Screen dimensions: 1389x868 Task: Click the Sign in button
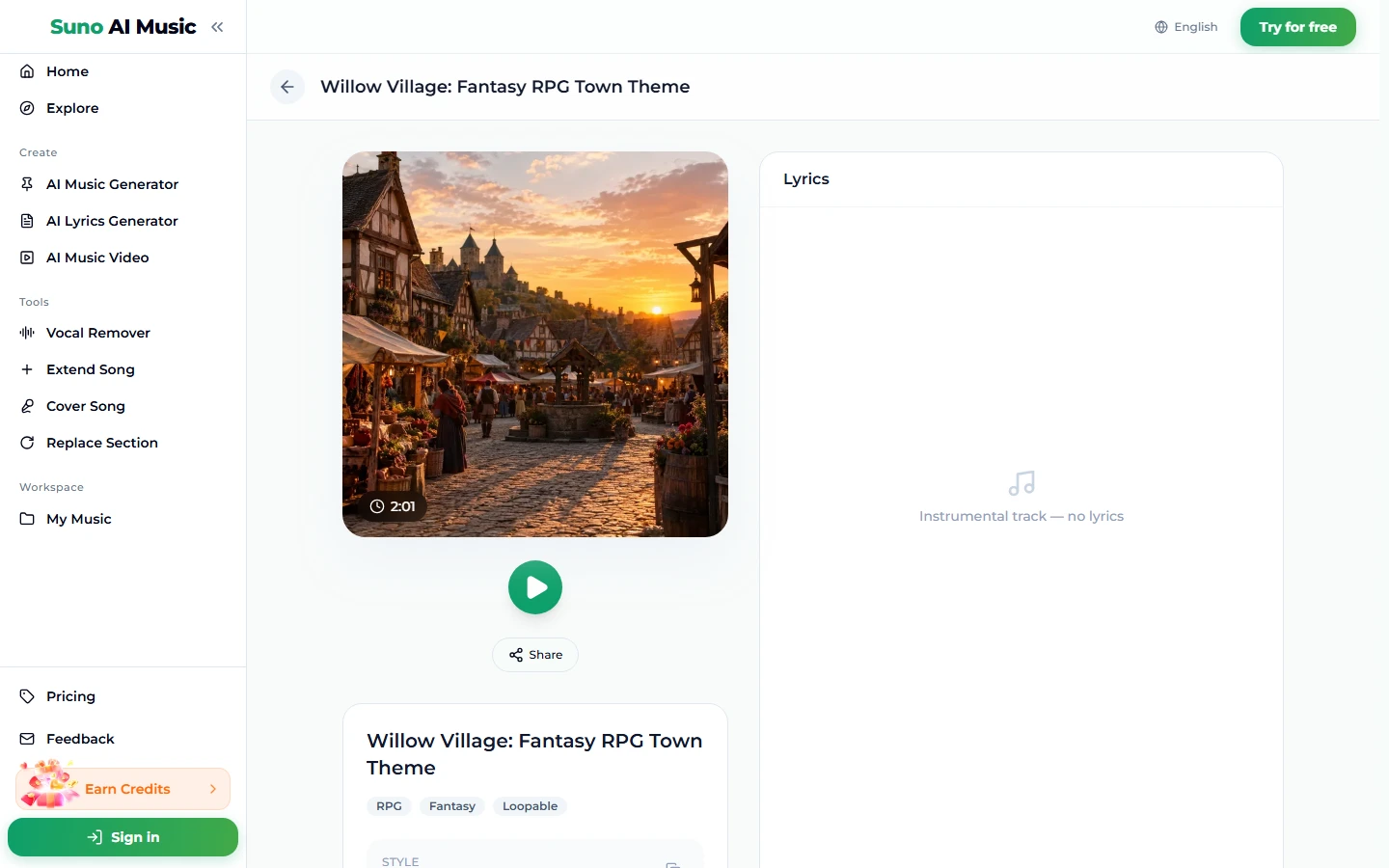coord(123,837)
